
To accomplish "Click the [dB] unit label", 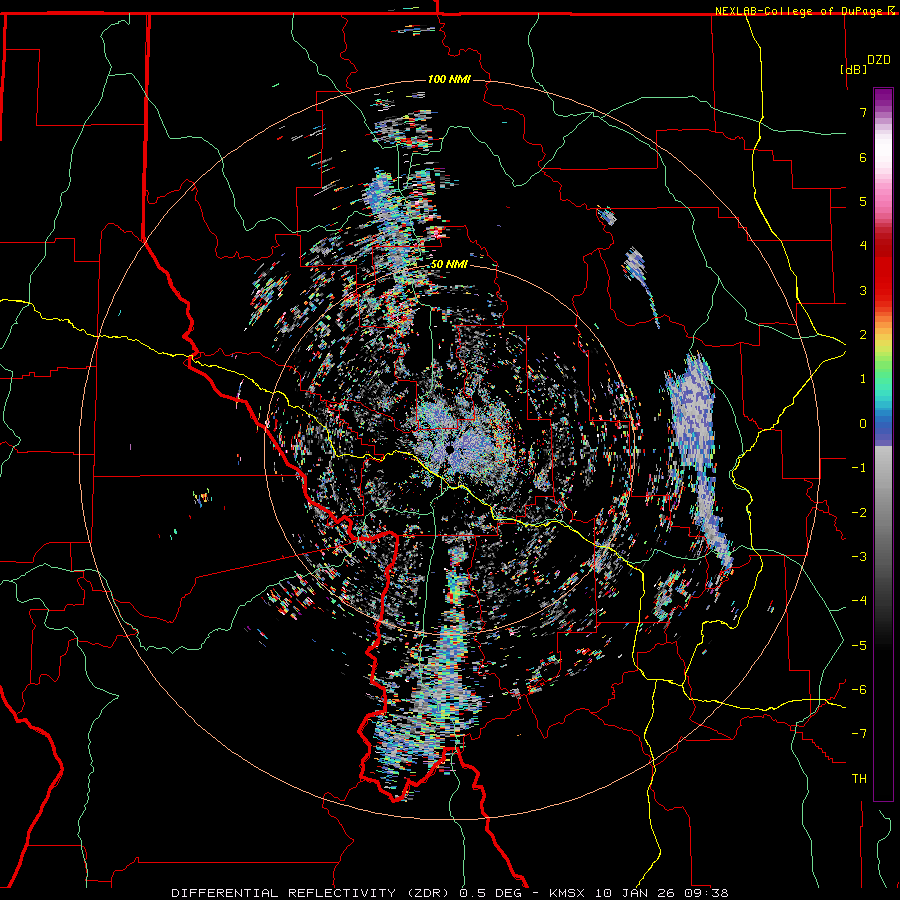I will point(854,69).
